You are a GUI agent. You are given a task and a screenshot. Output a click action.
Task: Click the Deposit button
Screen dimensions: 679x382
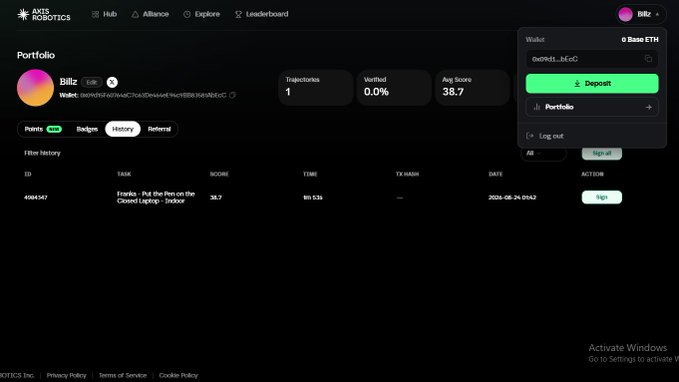592,84
